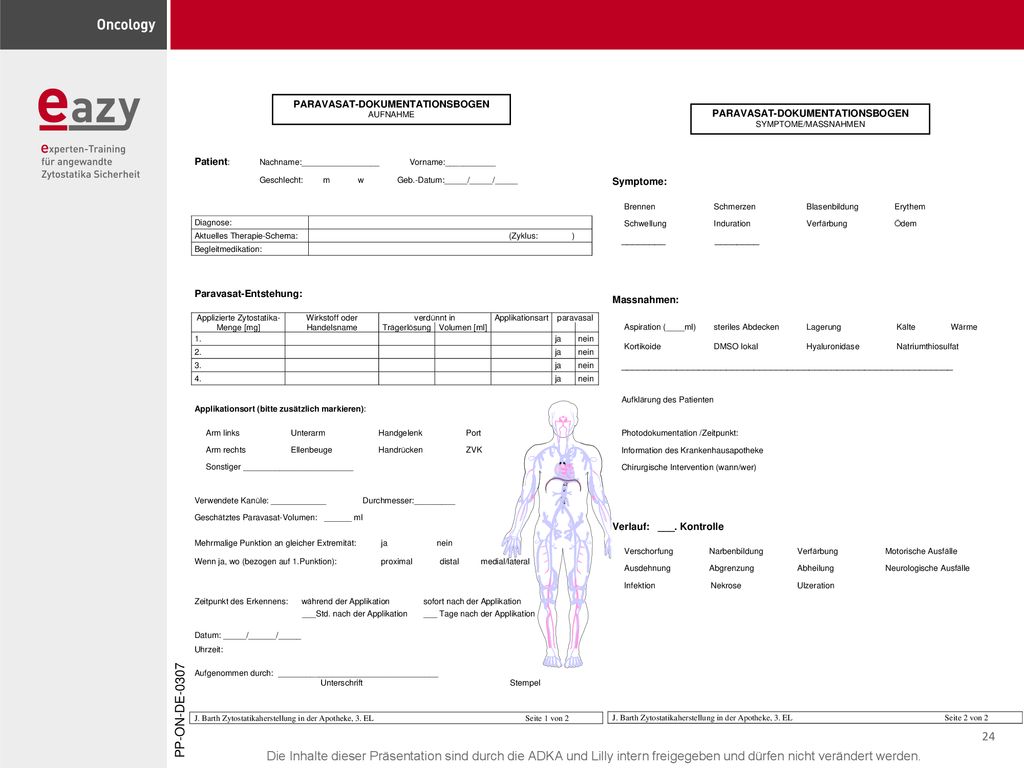This screenshot has width=1024, height=768.
Task: Click the "Applizierte Zytostatika-Menge [mg]" column header
Action: (238, 323)
